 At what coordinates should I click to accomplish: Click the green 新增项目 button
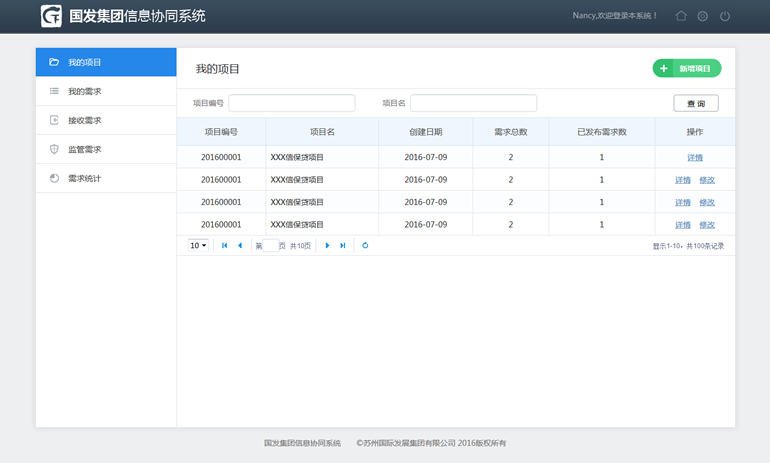(x=687, y=68)
